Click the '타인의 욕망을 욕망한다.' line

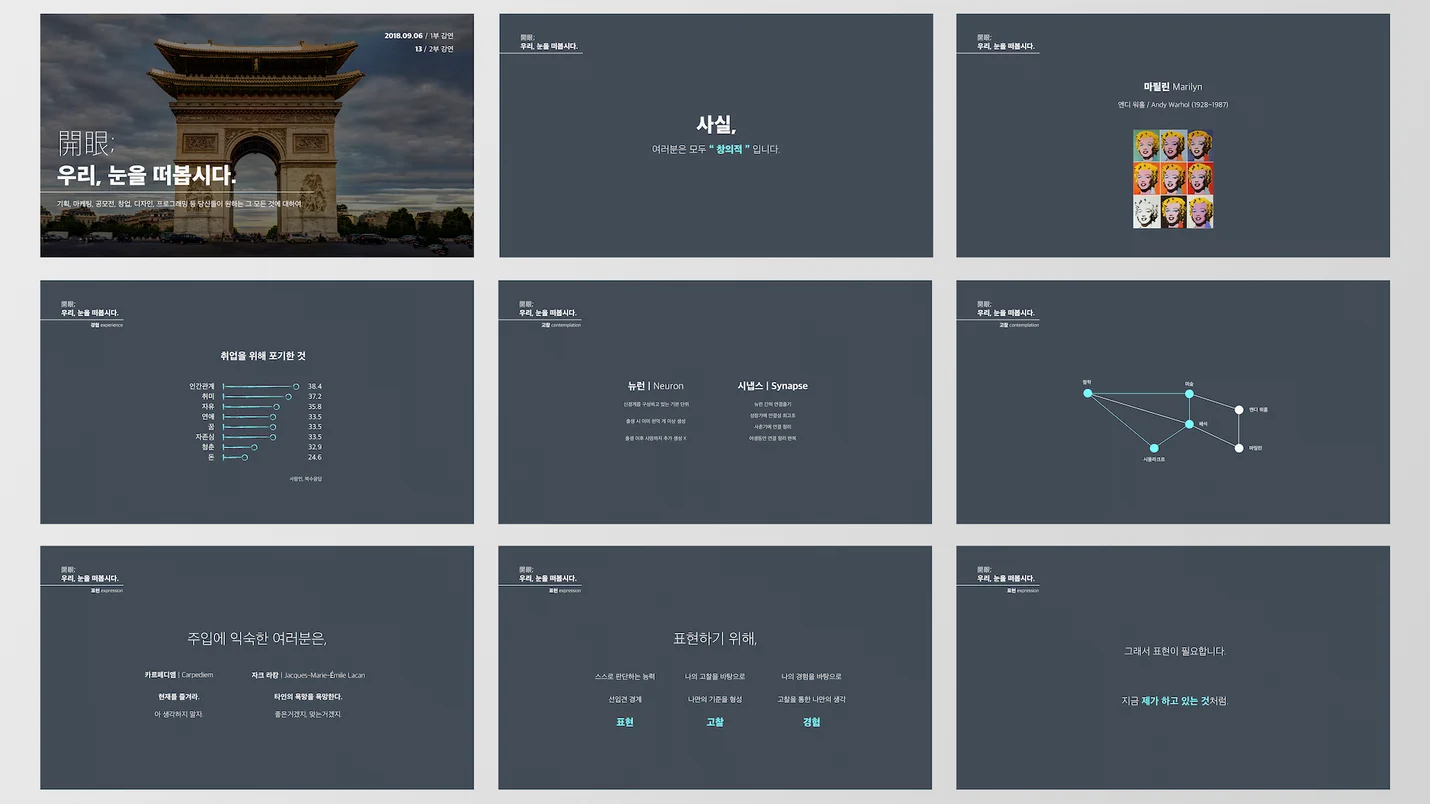coord(308,696)
